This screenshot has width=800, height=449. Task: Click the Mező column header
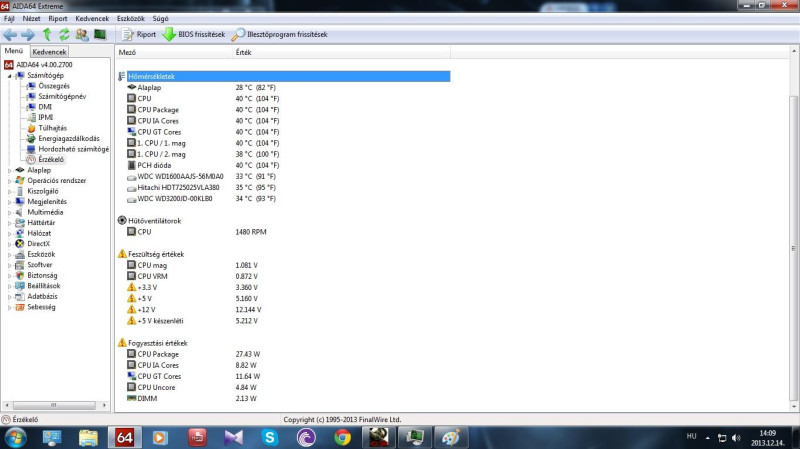tap(173, 52)
